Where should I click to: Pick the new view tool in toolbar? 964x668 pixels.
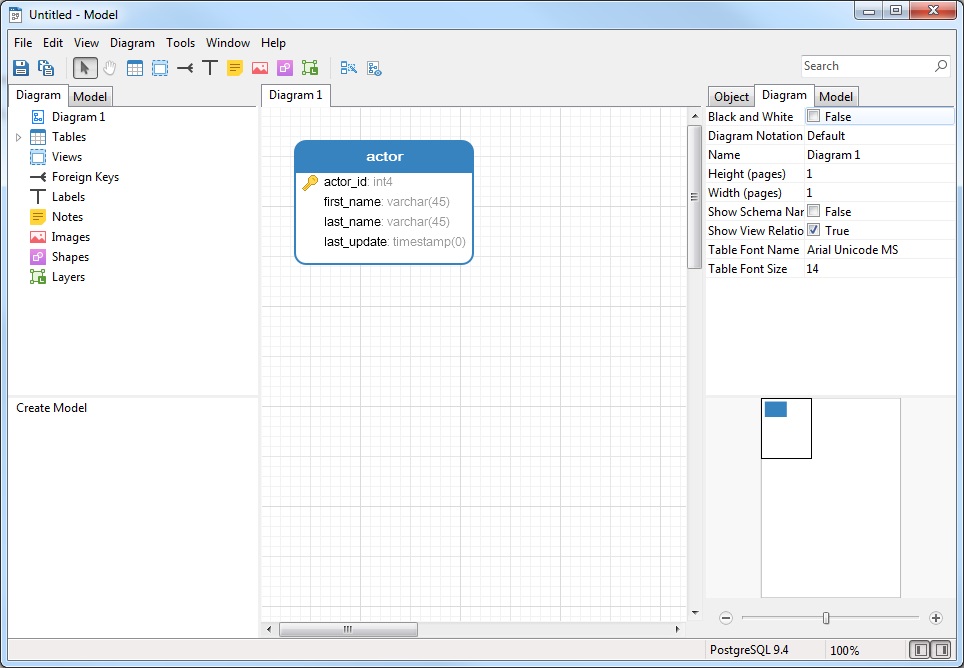pos(160,68)
